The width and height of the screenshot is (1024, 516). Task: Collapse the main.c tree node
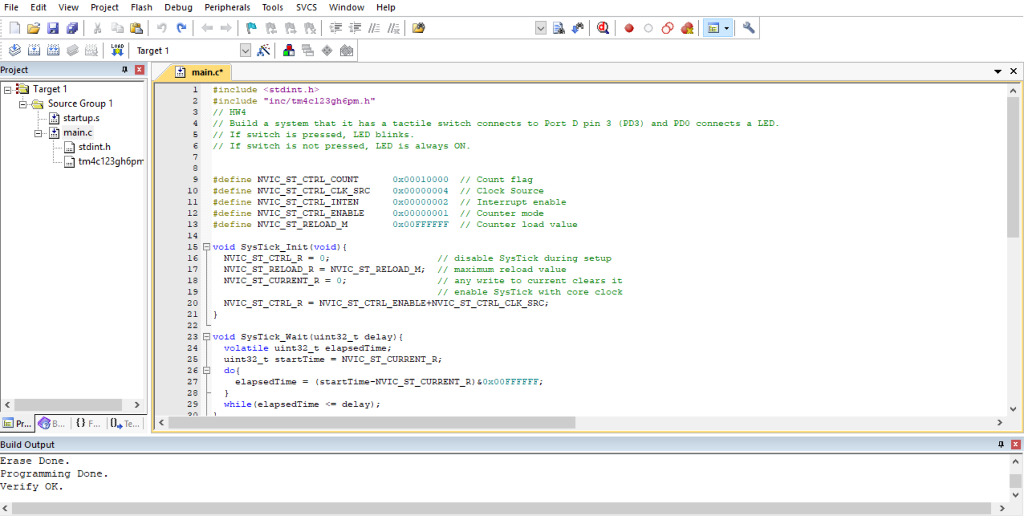pyautogui.click(x=39, y=132)
